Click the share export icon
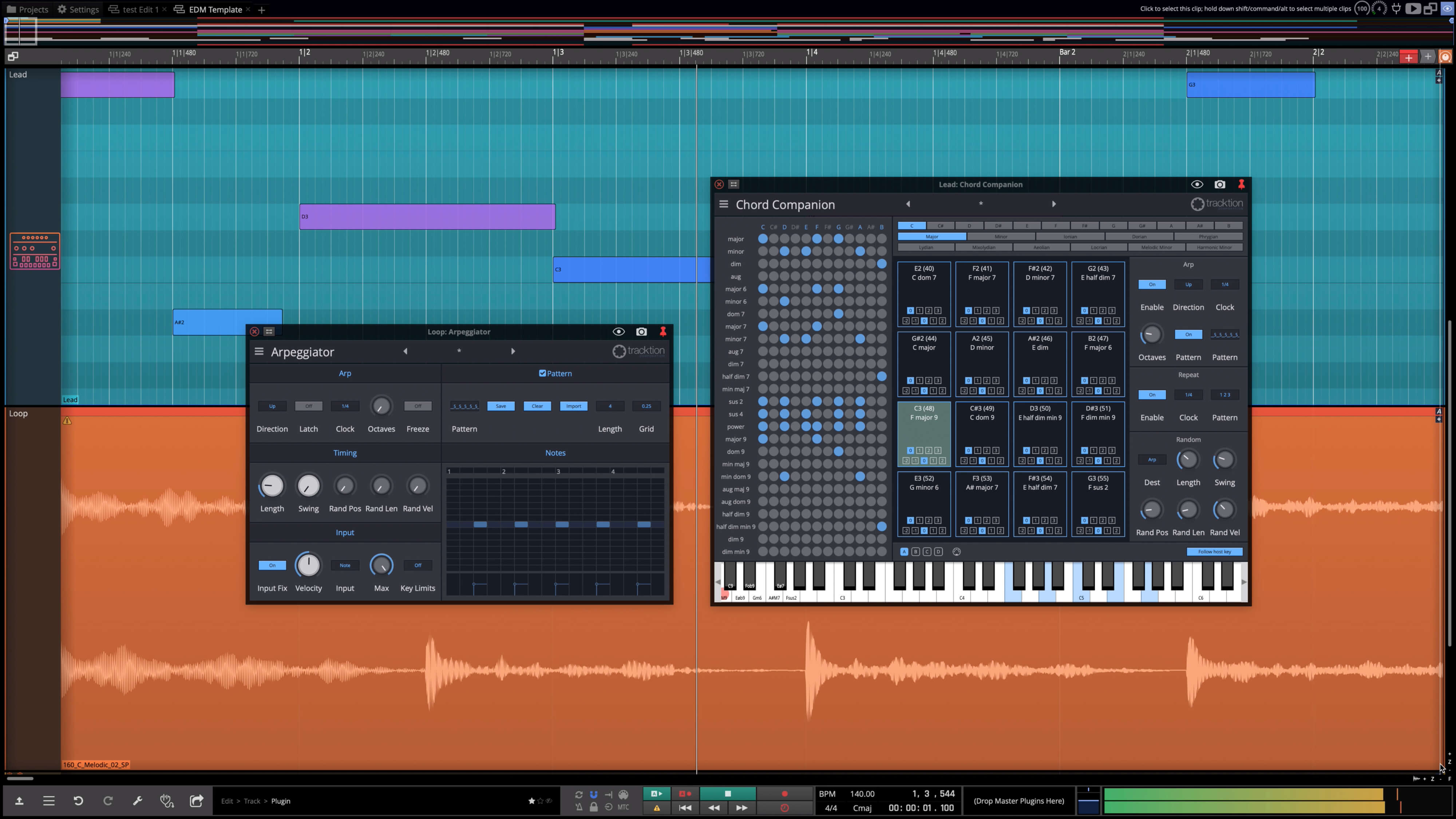 (196, 800)
